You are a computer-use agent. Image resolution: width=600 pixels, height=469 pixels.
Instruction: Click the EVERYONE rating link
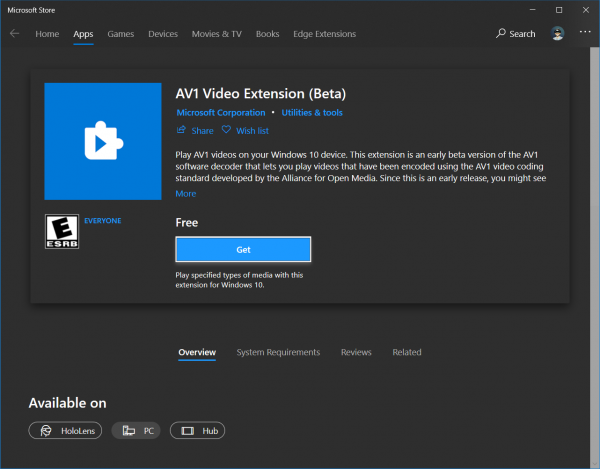click(103, 221)
